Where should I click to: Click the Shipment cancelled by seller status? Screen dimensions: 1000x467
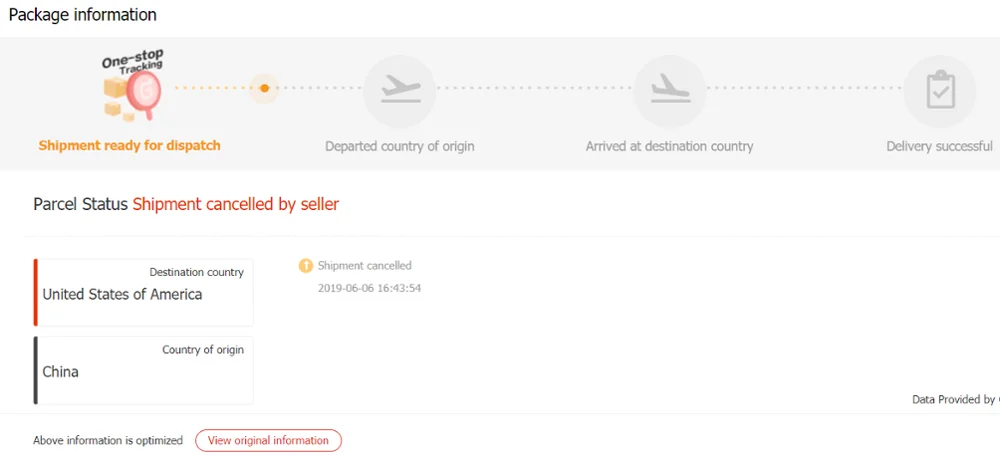point(236,204)
